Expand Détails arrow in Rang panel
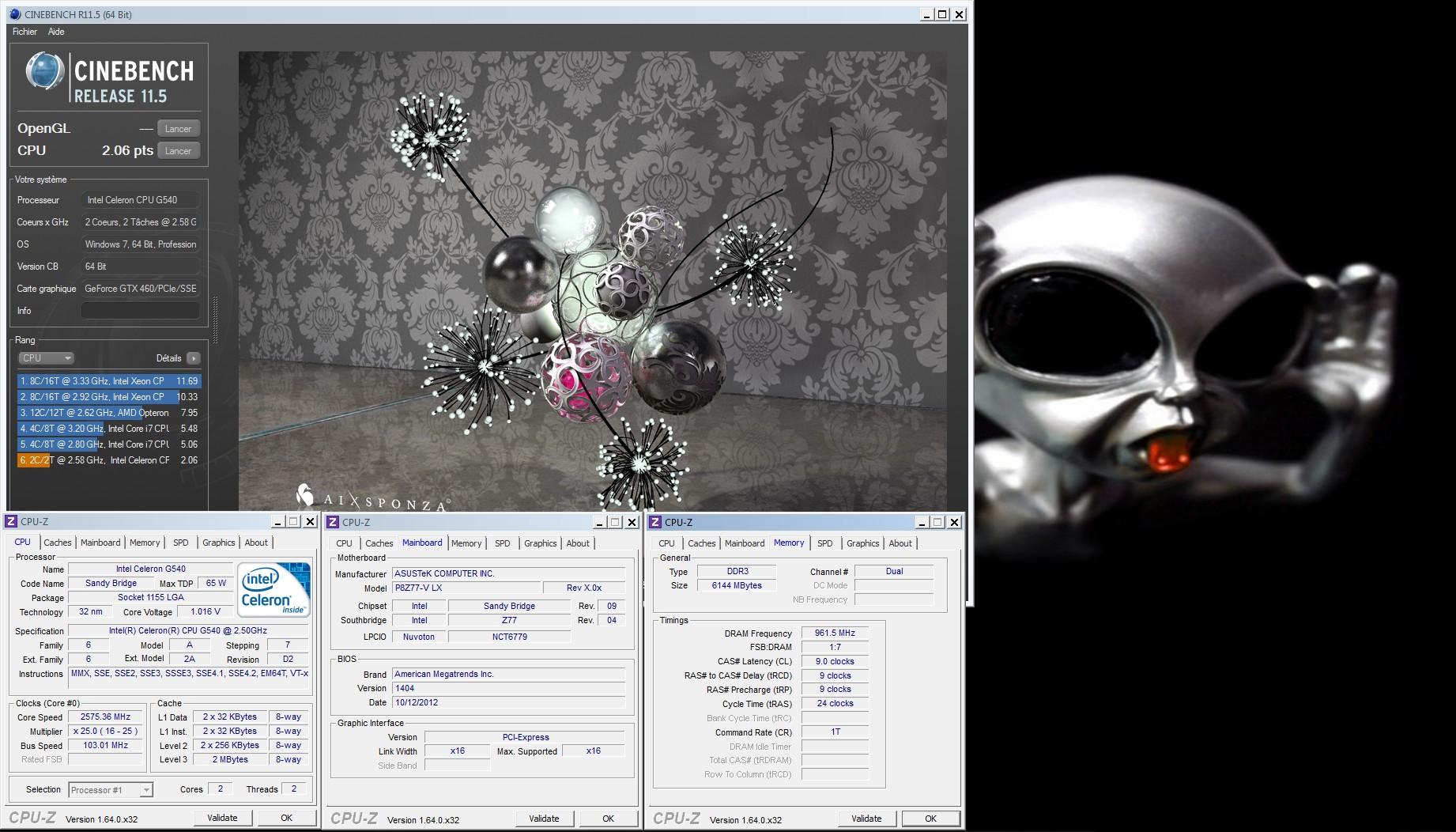 tap(194, 358)
